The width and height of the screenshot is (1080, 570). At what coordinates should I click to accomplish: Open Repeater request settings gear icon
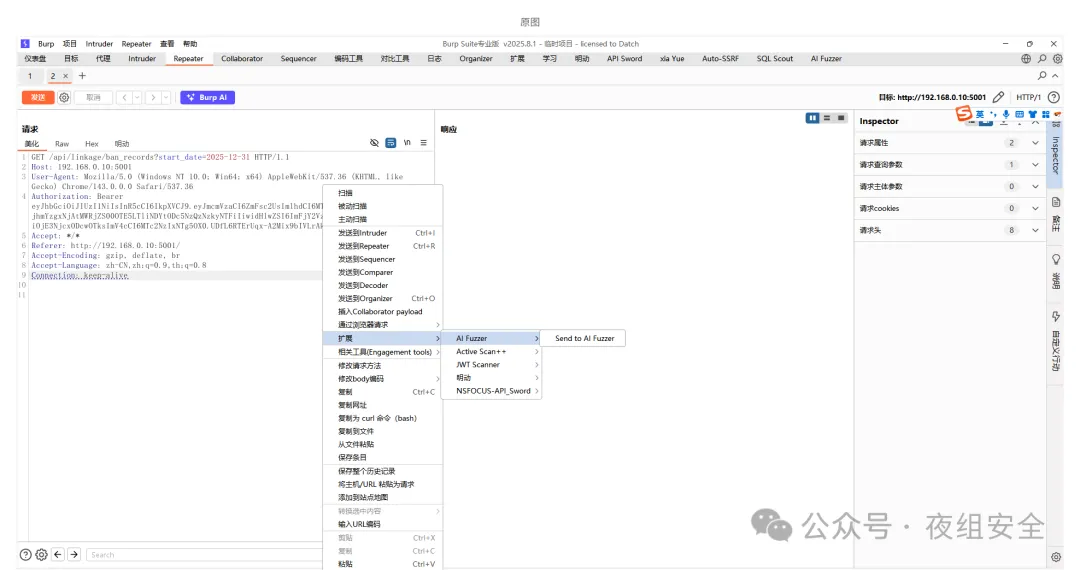coord(64,97)
